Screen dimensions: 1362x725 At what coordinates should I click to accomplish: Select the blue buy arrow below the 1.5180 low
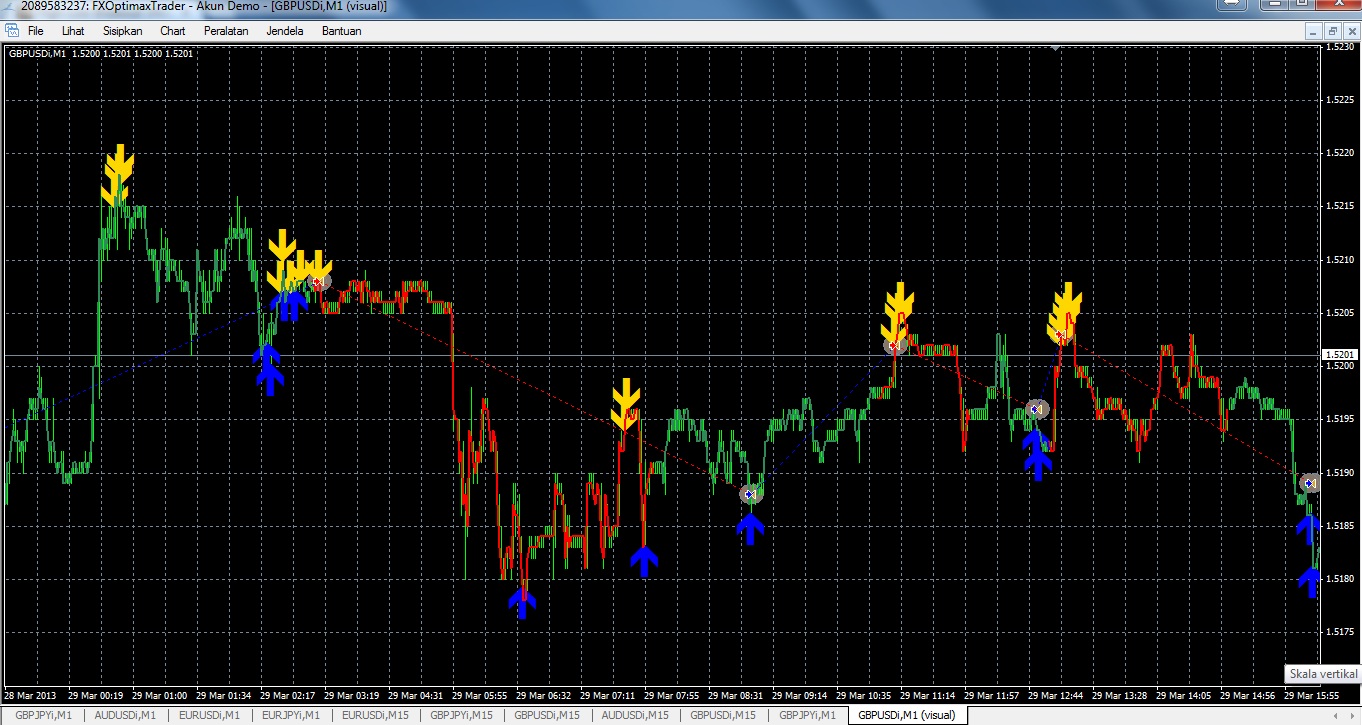pyautogui.click(x=522, y=603)
